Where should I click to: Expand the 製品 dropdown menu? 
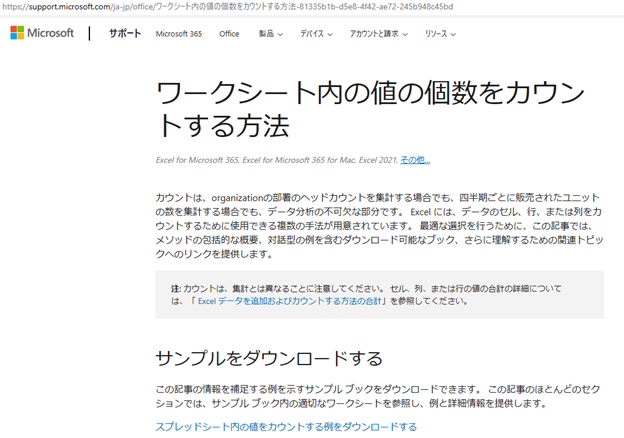coord(271,34)
